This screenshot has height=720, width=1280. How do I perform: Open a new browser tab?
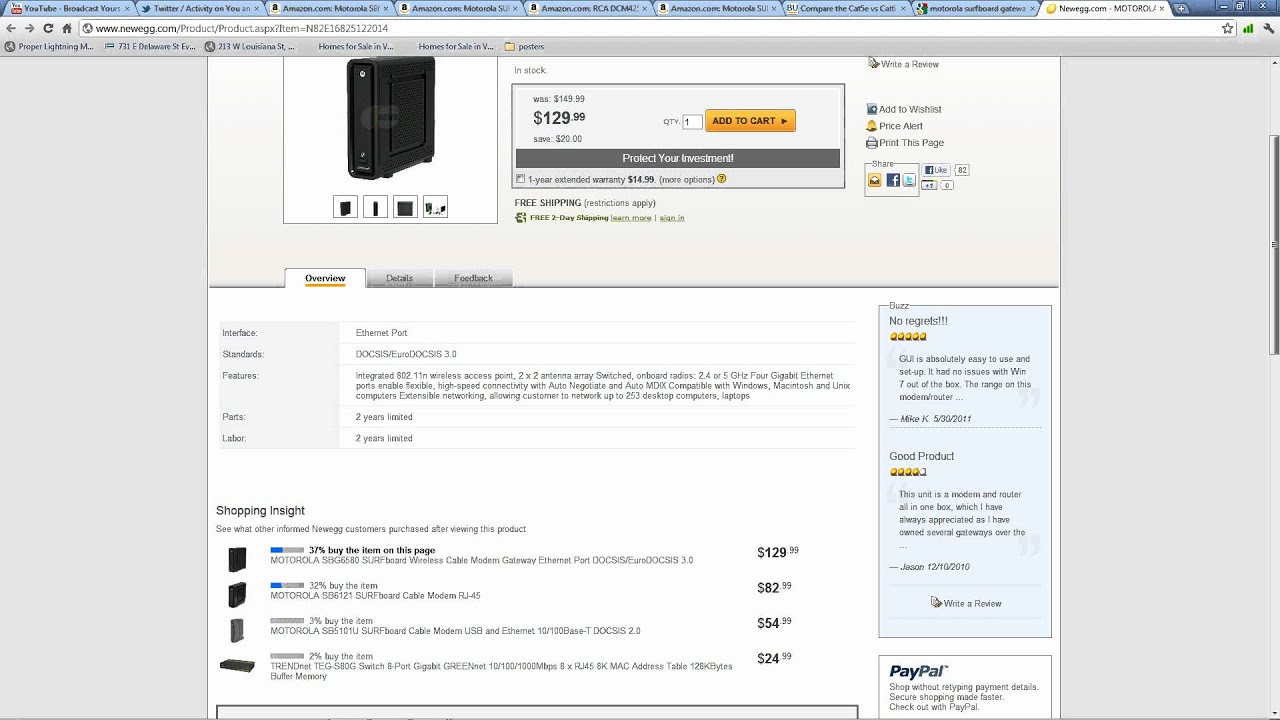[x=1181, y=8]
